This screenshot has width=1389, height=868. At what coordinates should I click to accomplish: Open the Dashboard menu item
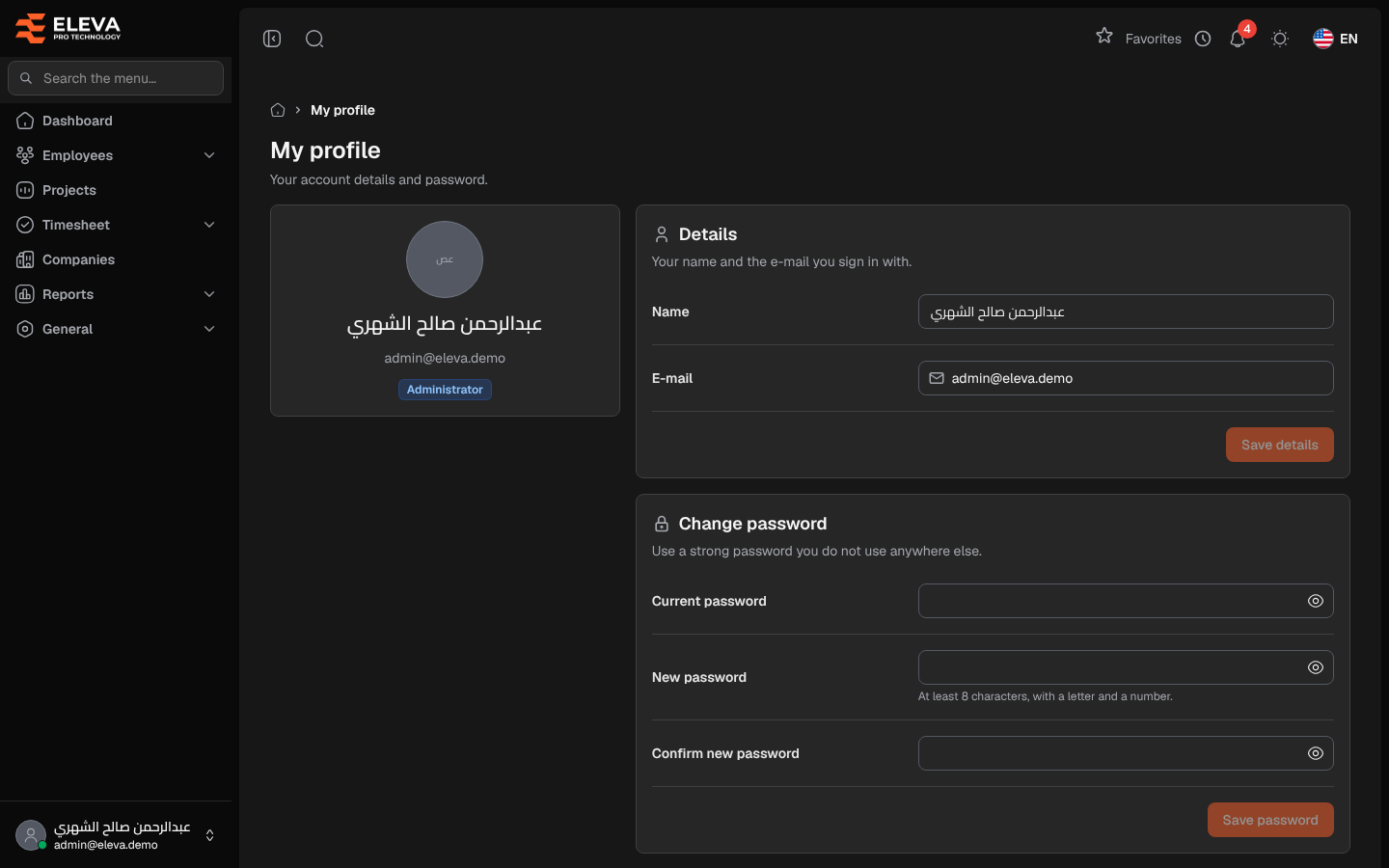tap(116, 121)
